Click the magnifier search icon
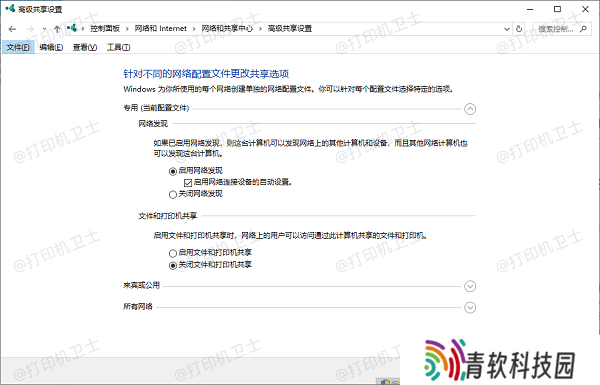 click(583, 29)
